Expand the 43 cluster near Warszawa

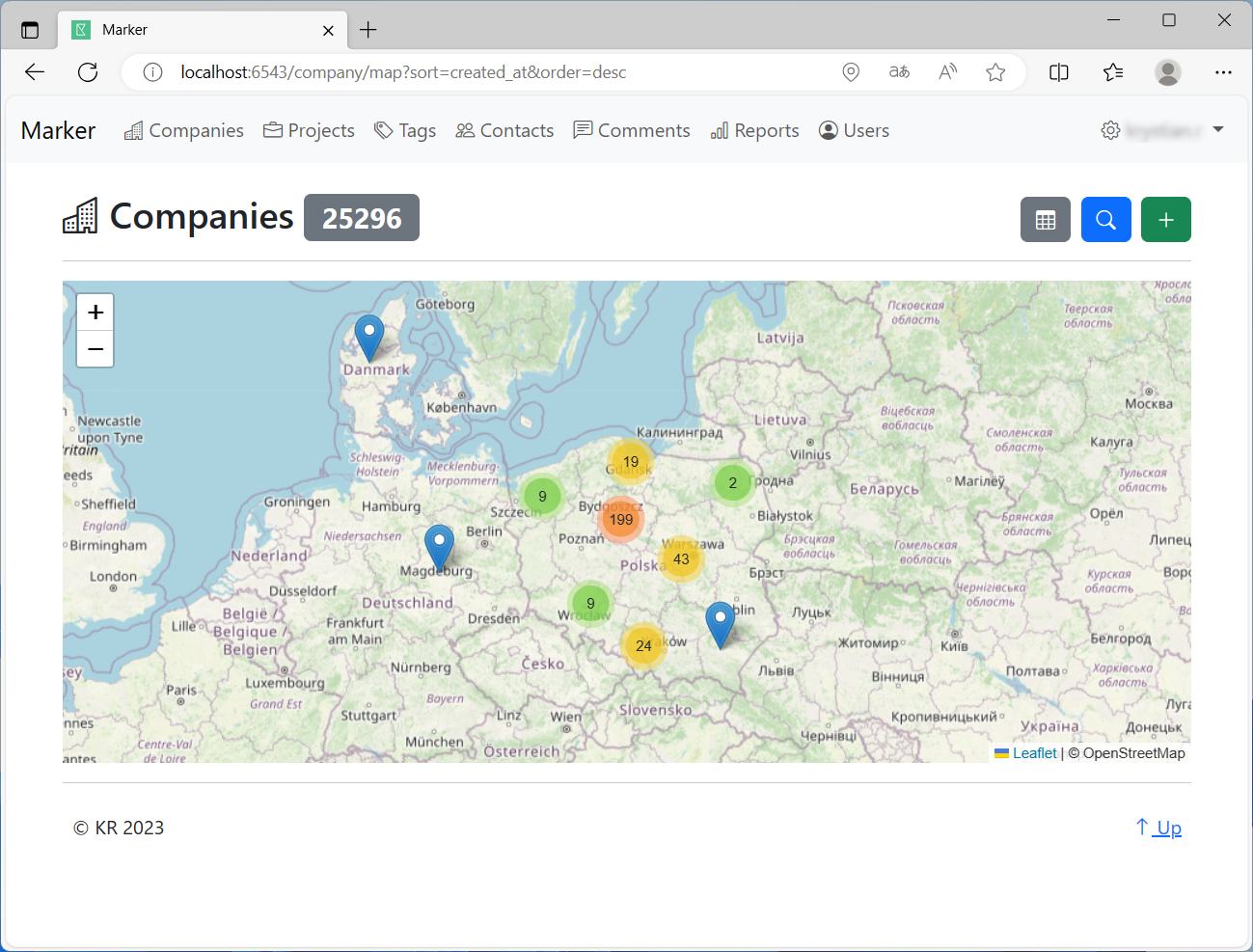[x=681, y=559]
